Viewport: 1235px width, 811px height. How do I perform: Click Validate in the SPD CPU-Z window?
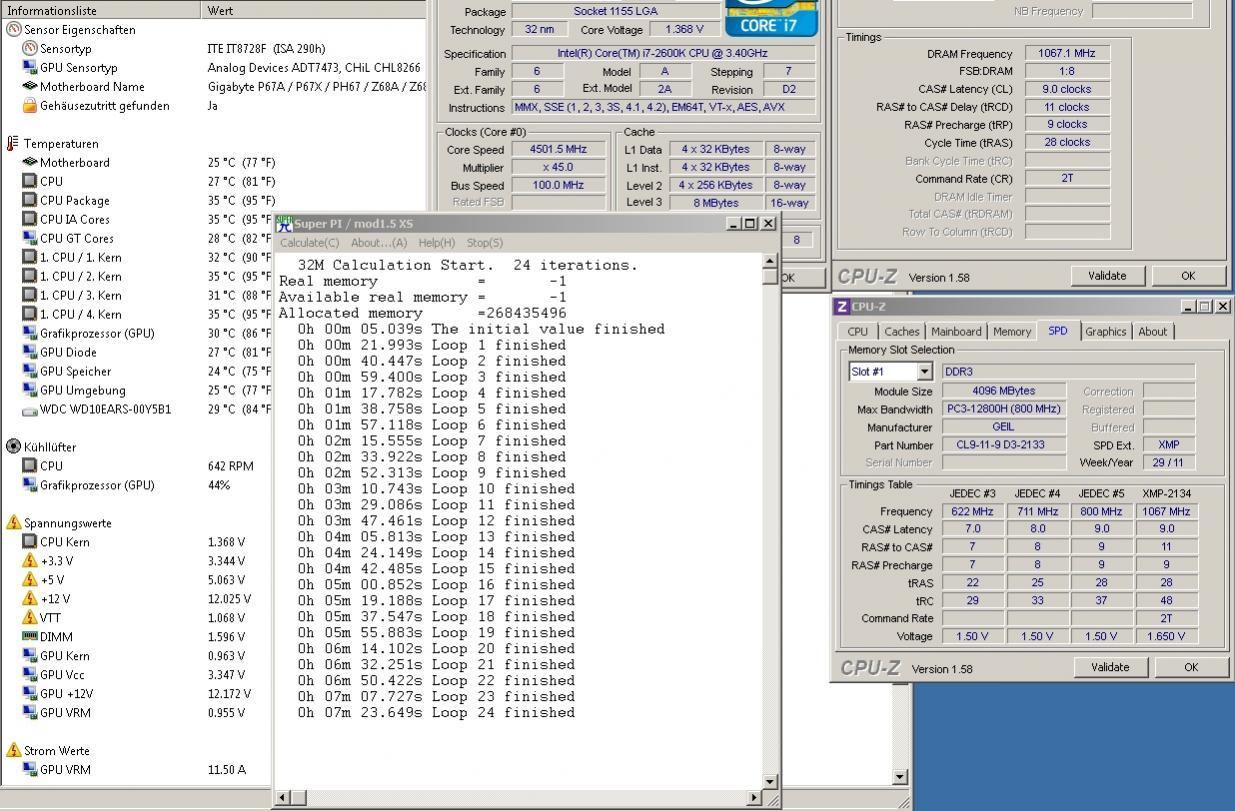[1110, 667]
